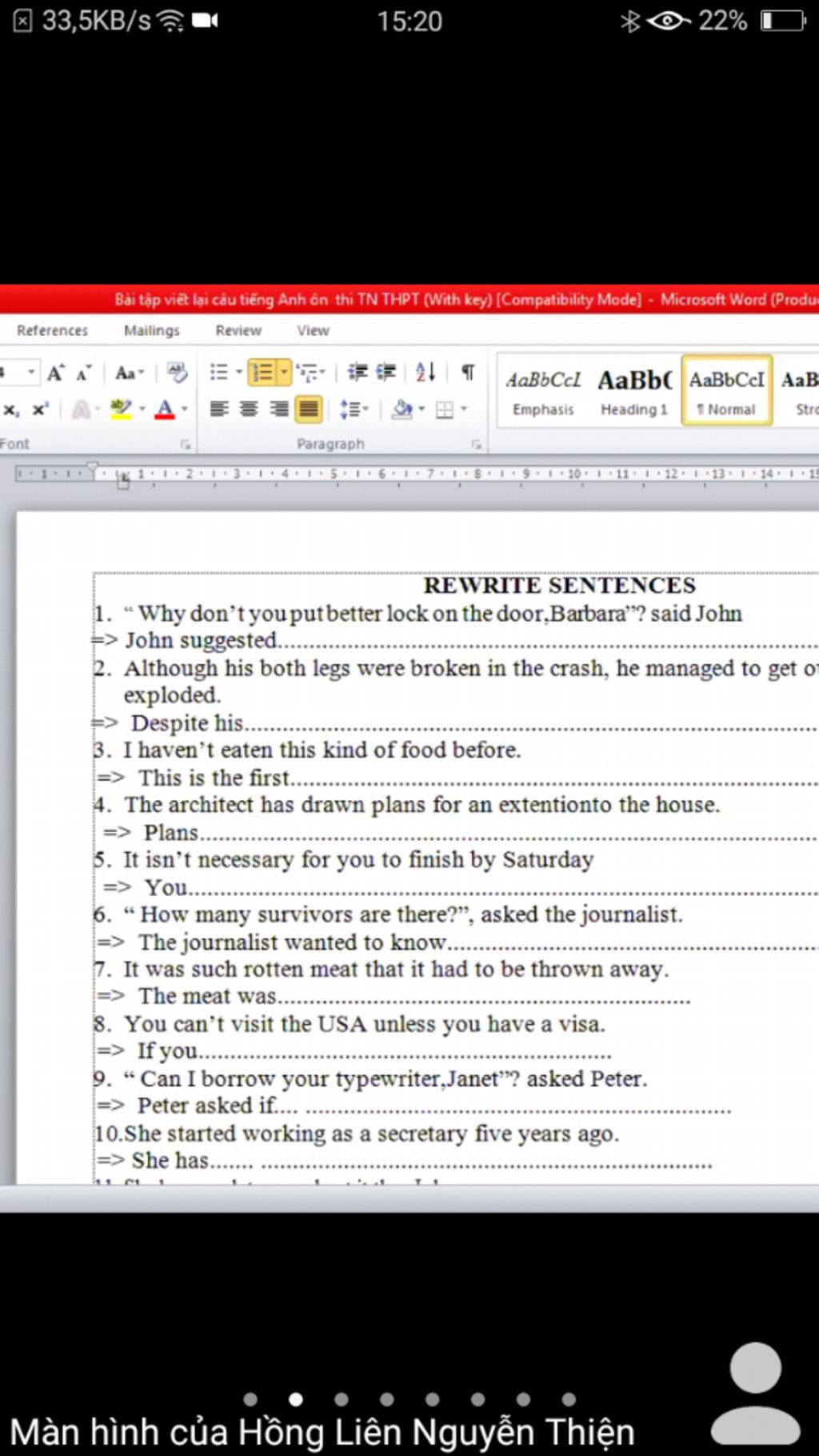The image size is (819, 1456).
Task: Click the Increase Indent icon
Action: (x=386, y=373)
